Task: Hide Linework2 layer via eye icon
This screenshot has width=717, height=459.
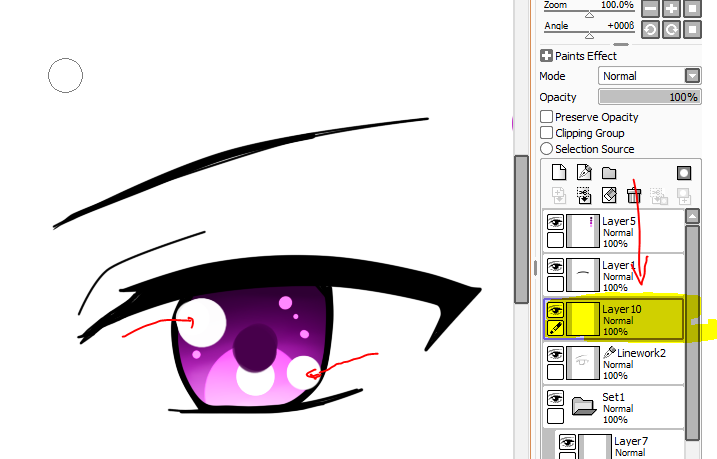Action: tap(556, 354)
